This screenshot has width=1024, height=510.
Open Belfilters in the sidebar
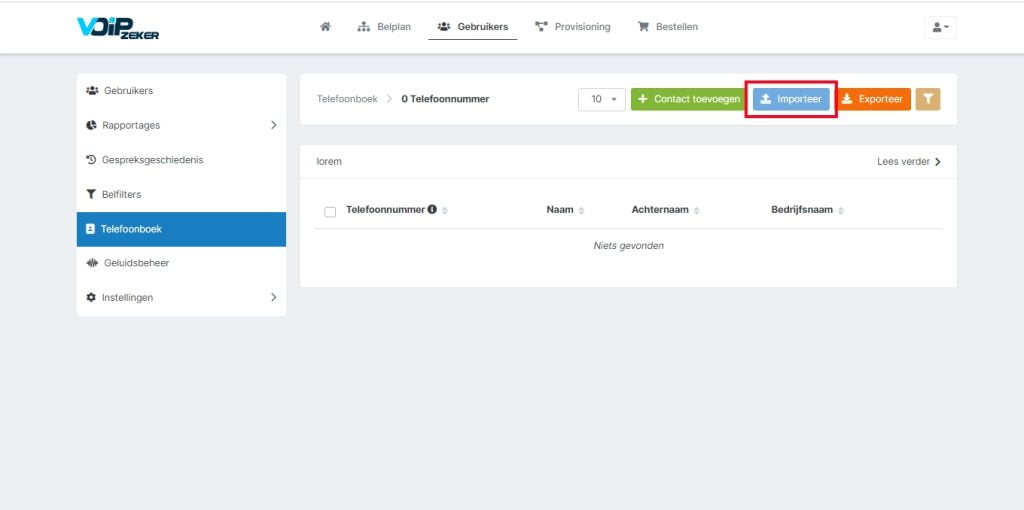coord(181,195)
